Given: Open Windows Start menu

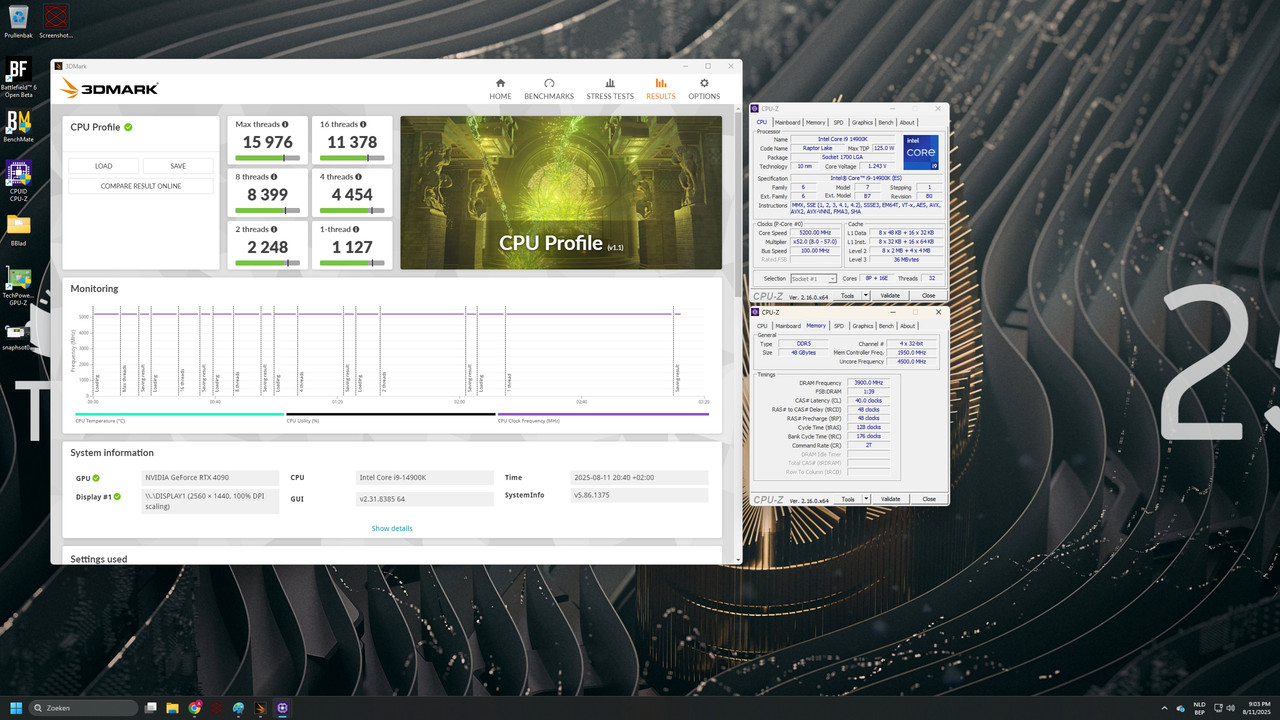Looking at the screenshot, I should 16,708.
